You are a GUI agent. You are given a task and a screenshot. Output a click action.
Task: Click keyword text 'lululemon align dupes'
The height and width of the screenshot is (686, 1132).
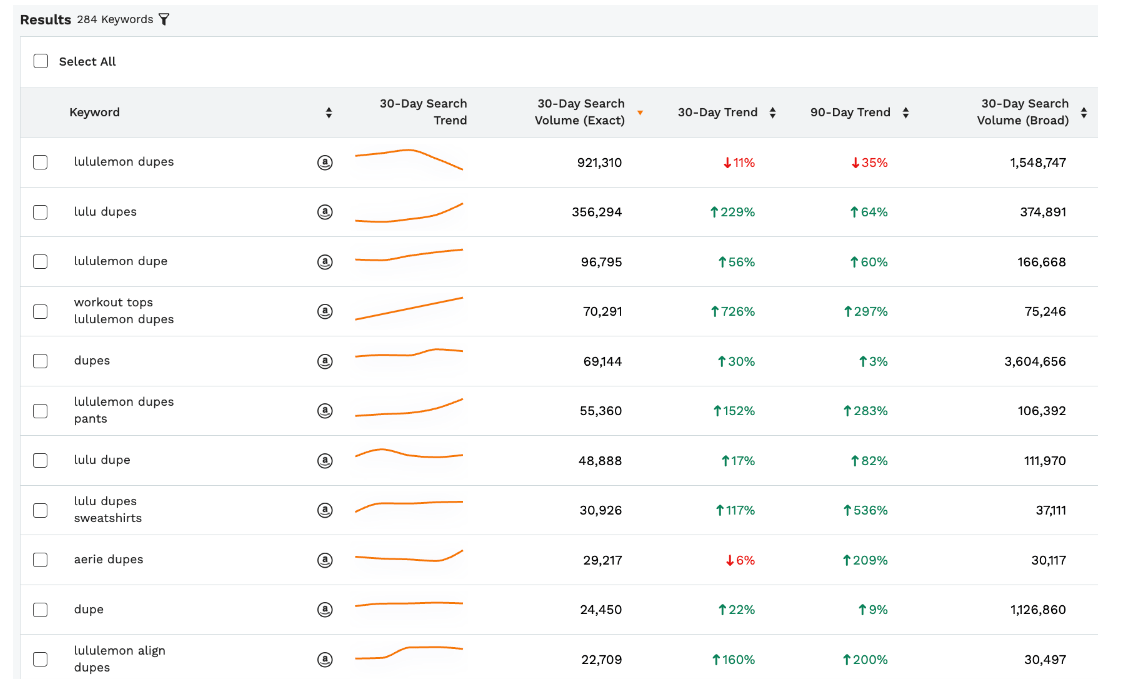click(119, 659)
